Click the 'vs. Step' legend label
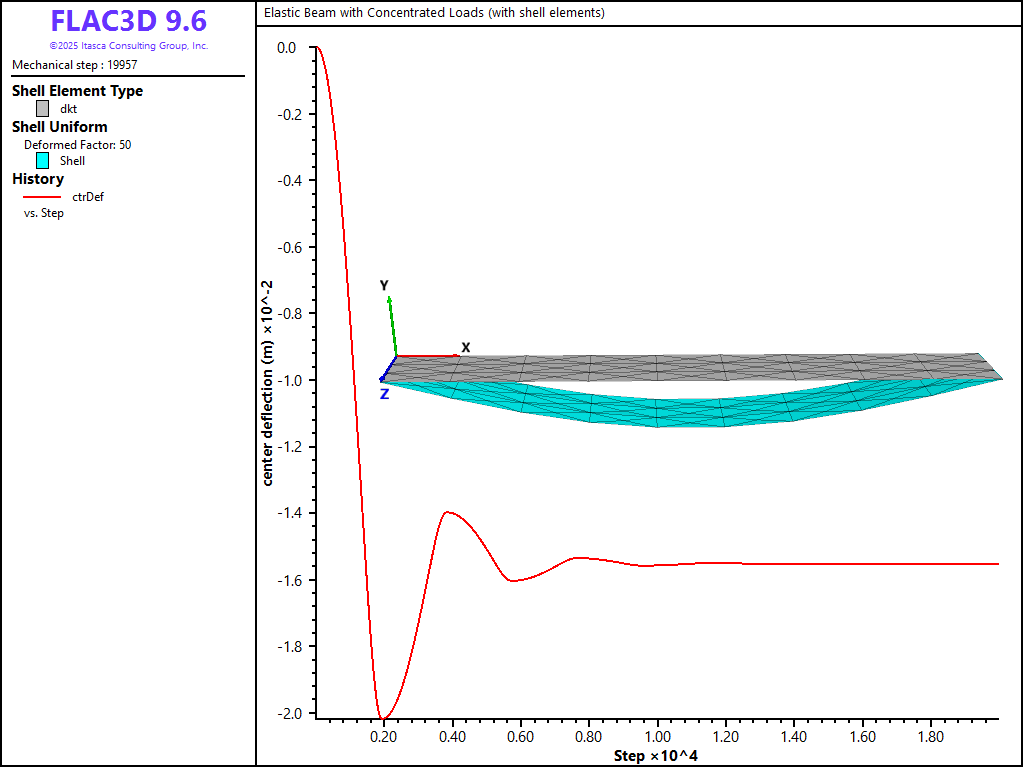The width and height of the screenshot is (1024, 768). point(44,213)
